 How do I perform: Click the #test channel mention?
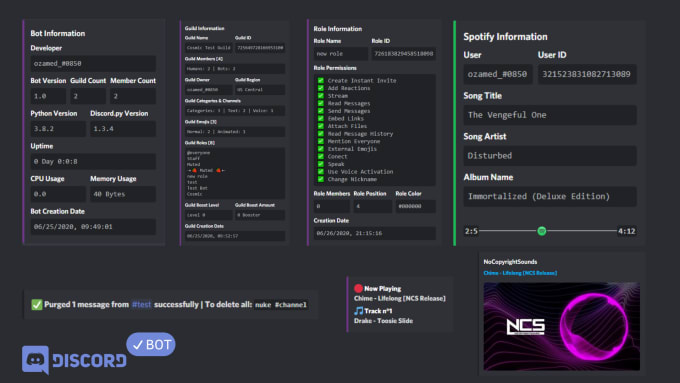click(x=141, y=304)
